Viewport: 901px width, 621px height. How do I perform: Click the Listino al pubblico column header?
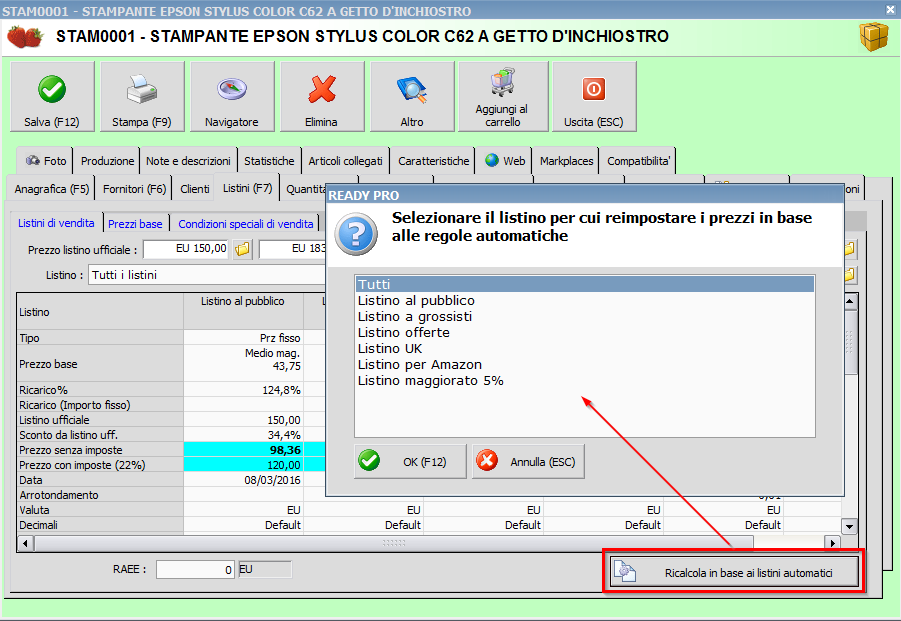coord(243,311)
